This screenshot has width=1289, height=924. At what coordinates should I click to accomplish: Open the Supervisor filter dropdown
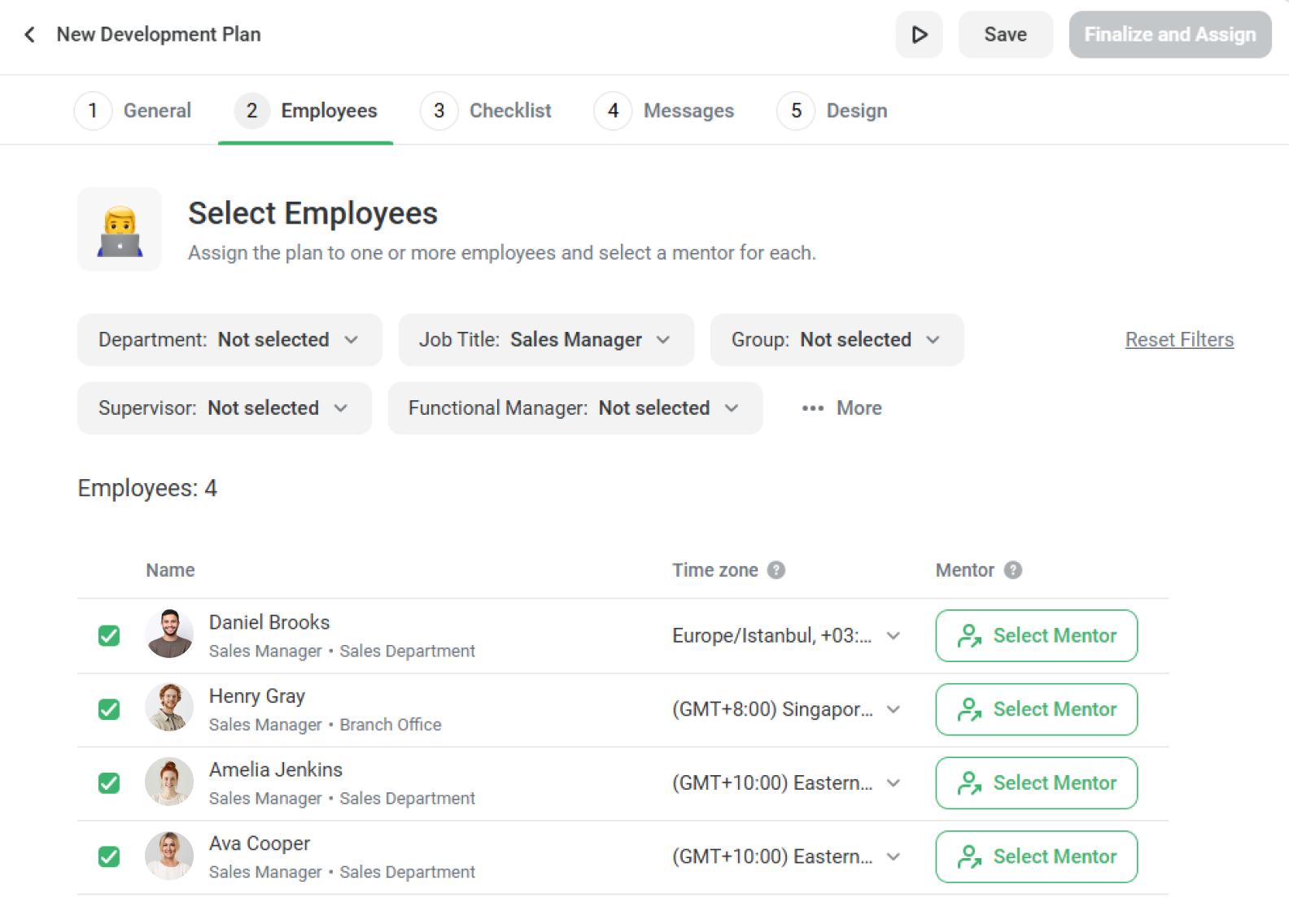[x=225, y=408]
